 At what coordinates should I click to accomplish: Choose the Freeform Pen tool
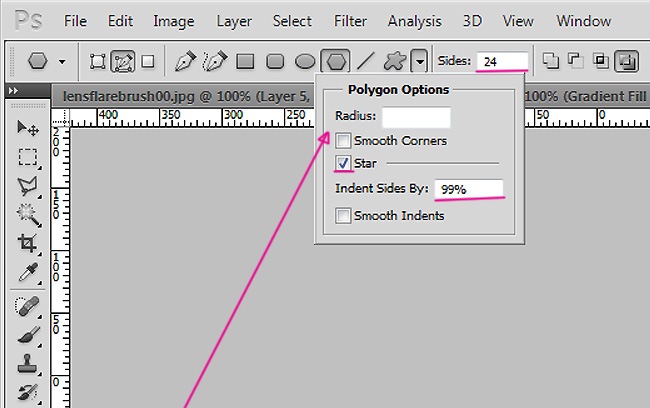(x=215, y=61)
